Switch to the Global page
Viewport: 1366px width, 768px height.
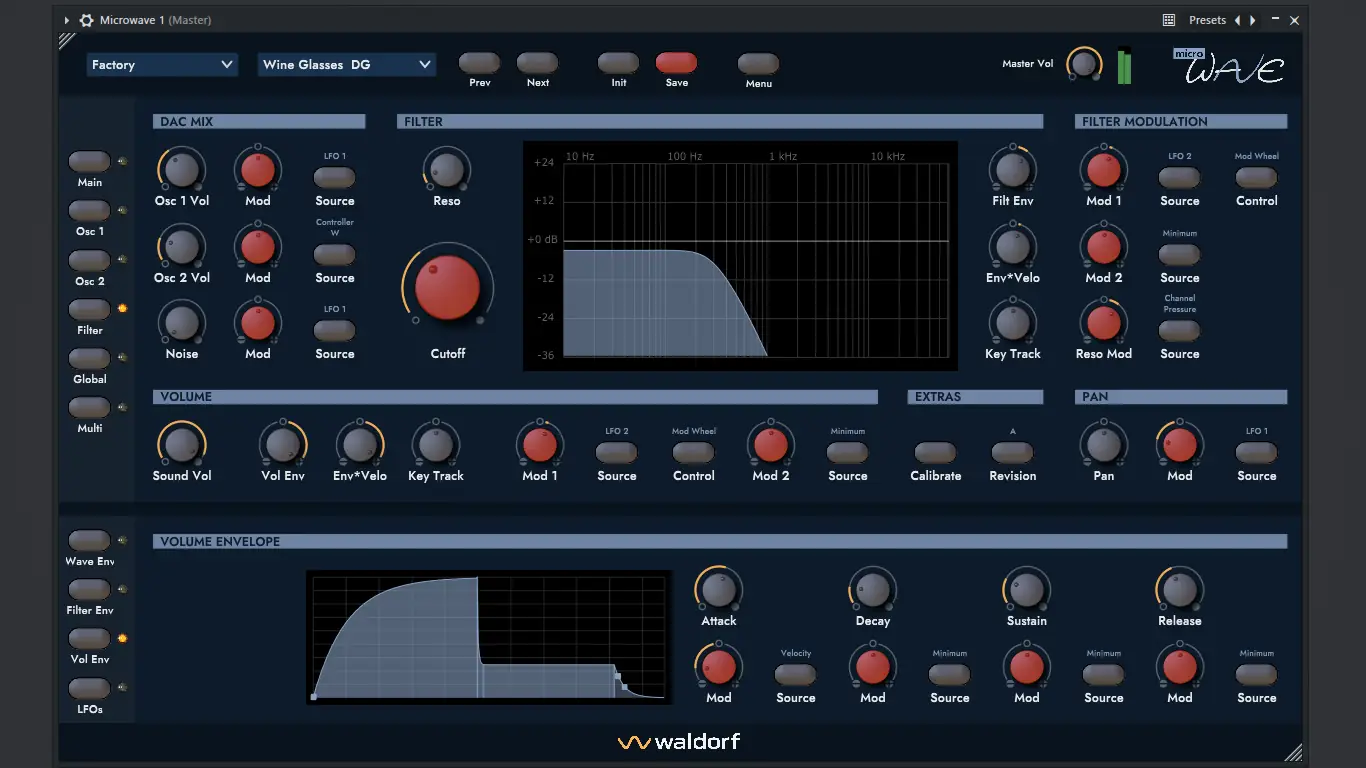pos(89,358)
